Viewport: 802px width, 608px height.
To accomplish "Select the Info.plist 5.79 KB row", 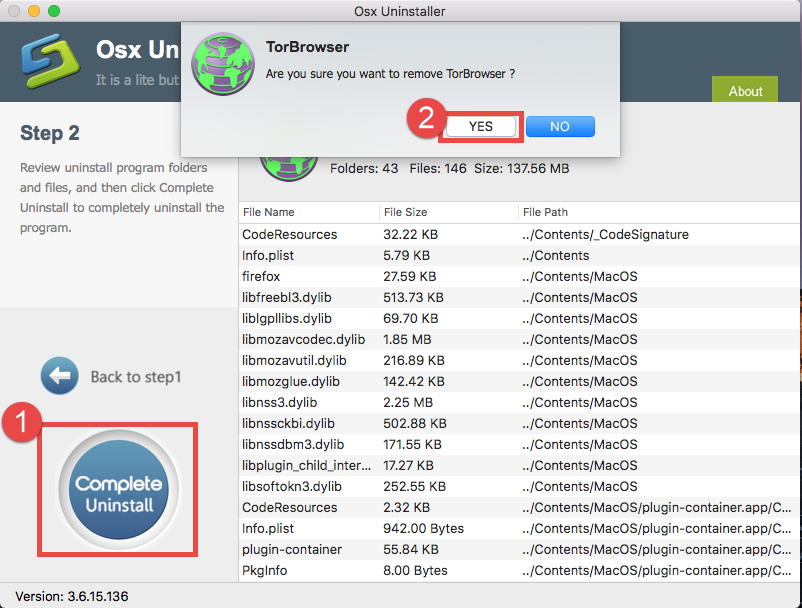I will (519, 255).
